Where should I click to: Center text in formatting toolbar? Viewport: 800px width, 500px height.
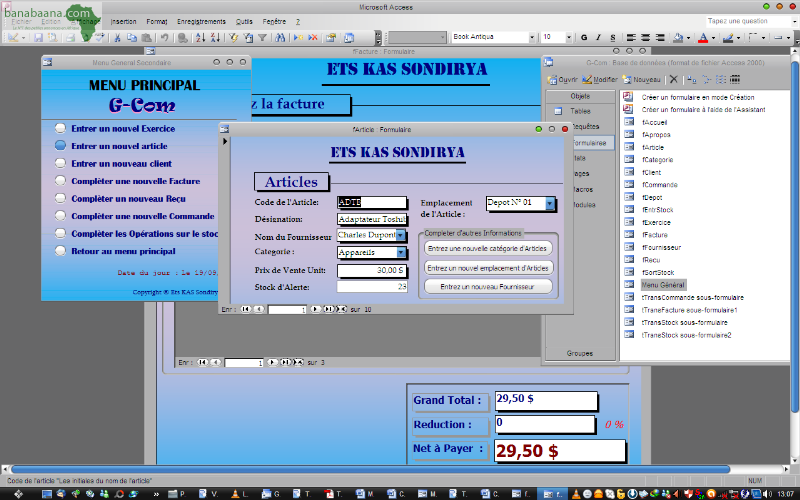tap(645, 37)
